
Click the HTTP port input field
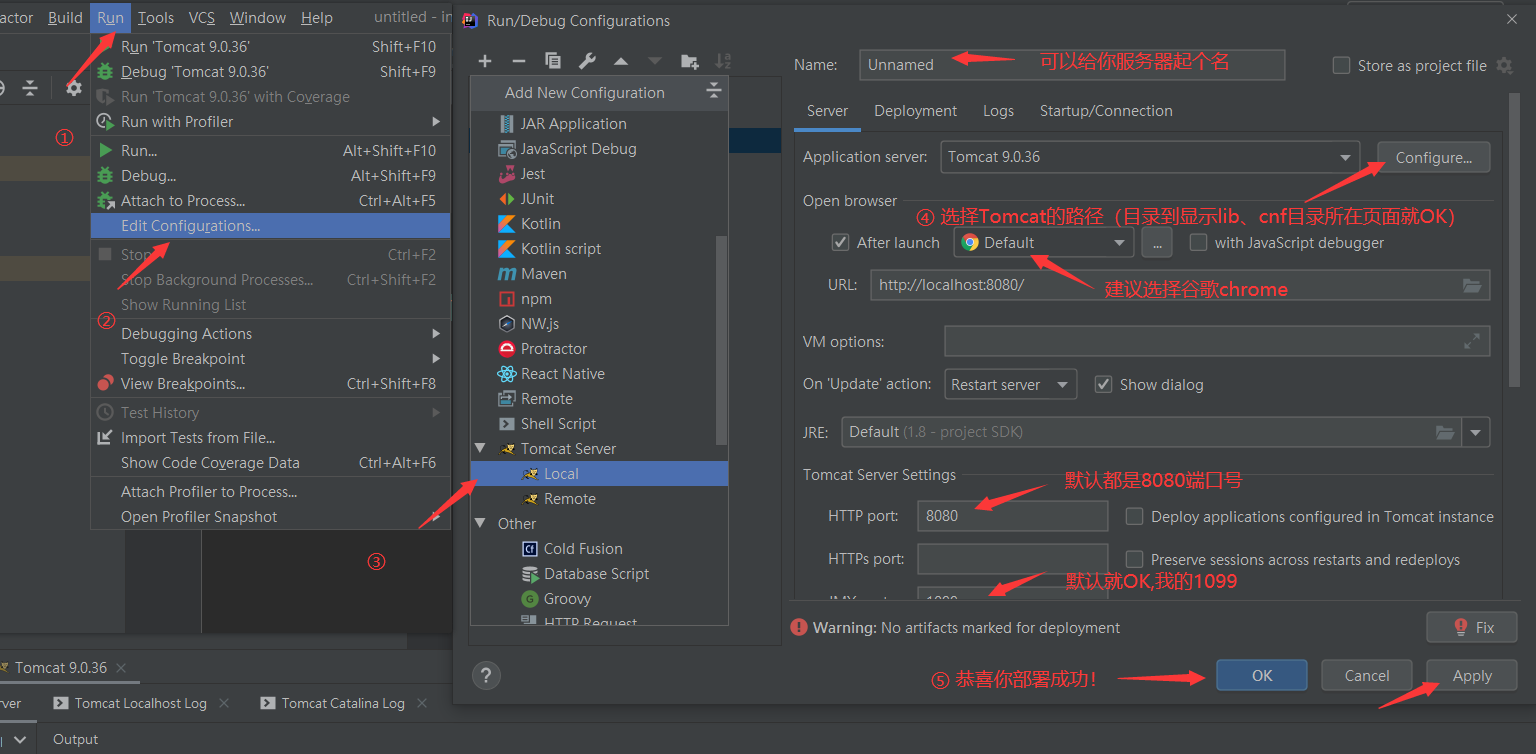(1012, 516)
